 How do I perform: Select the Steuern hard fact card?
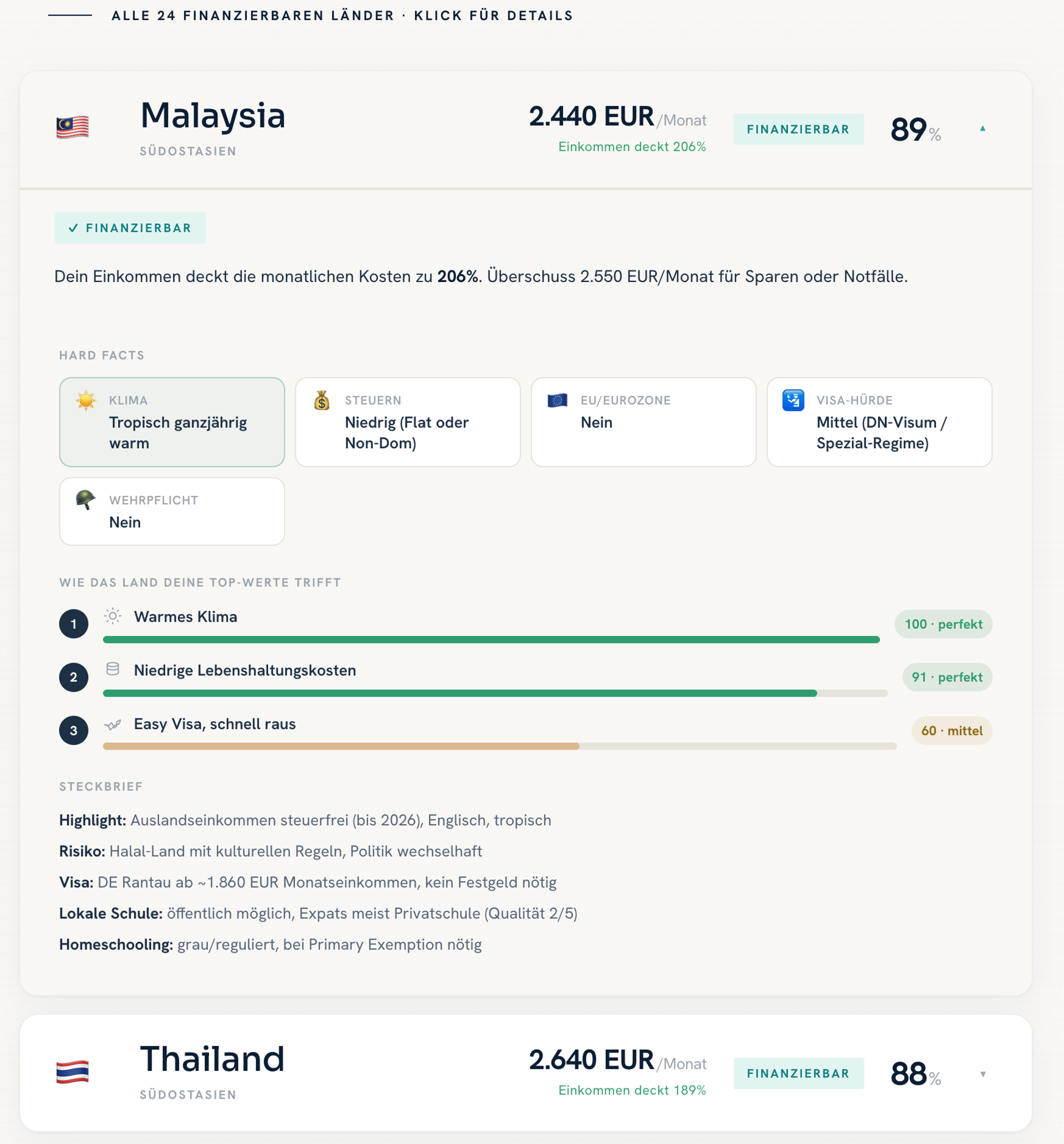click(x=408, y=422)
